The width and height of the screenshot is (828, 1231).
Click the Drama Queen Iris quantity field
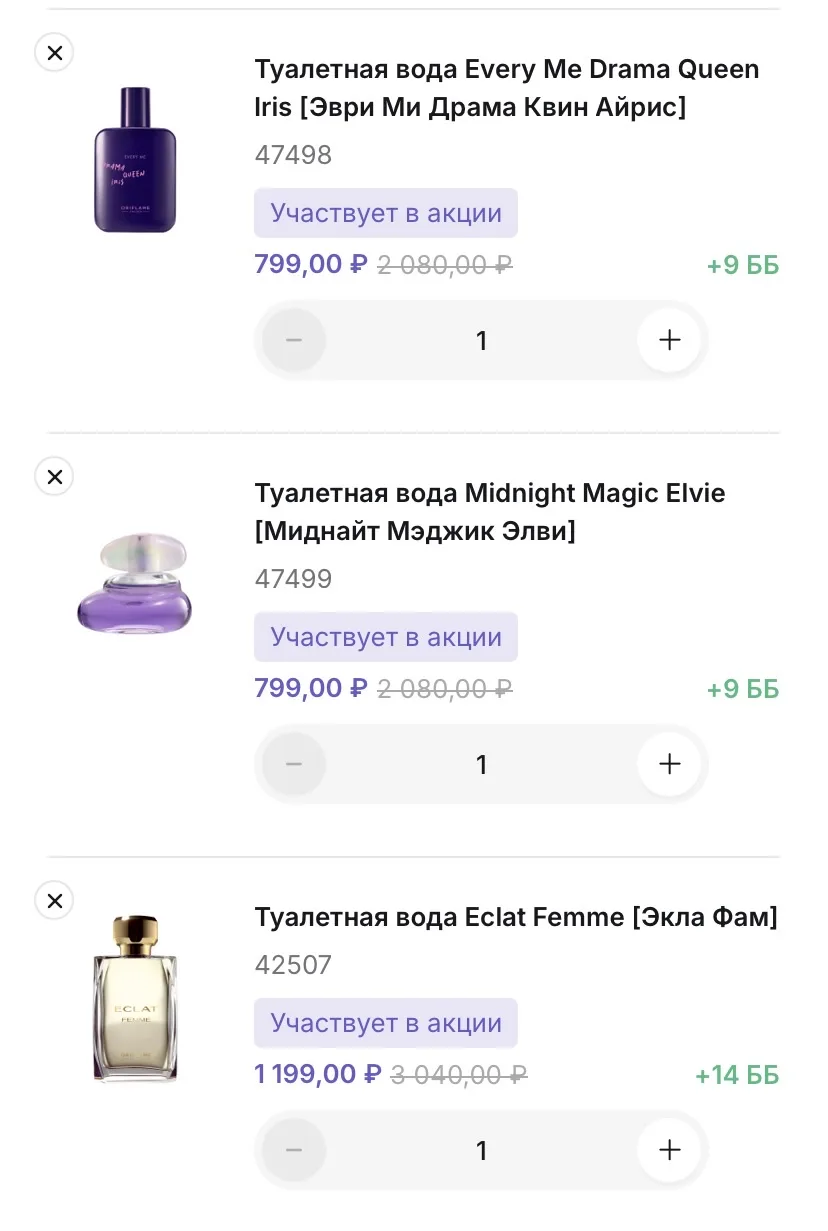481,341
